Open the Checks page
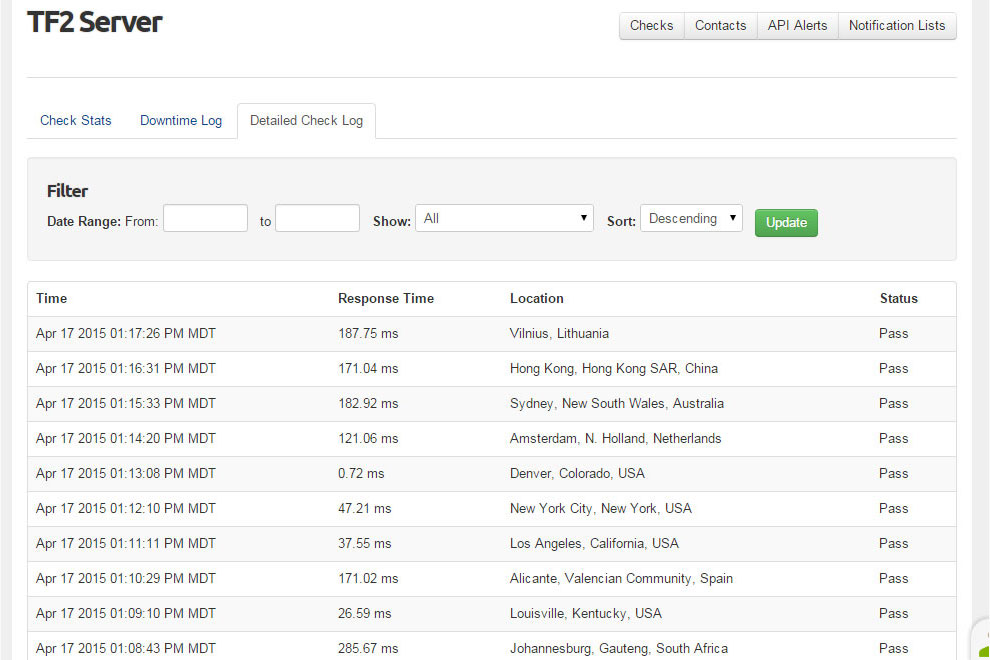Viewport: 990px width, 660px height. 652,26
